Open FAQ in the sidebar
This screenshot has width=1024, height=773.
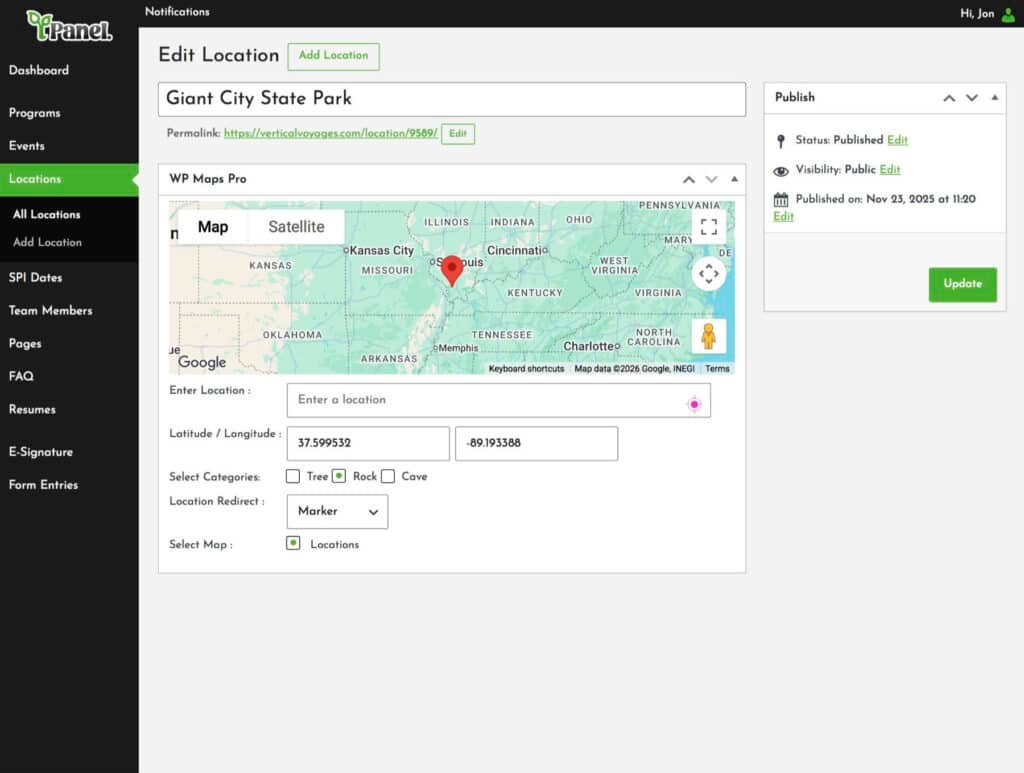tap(21, 376)
